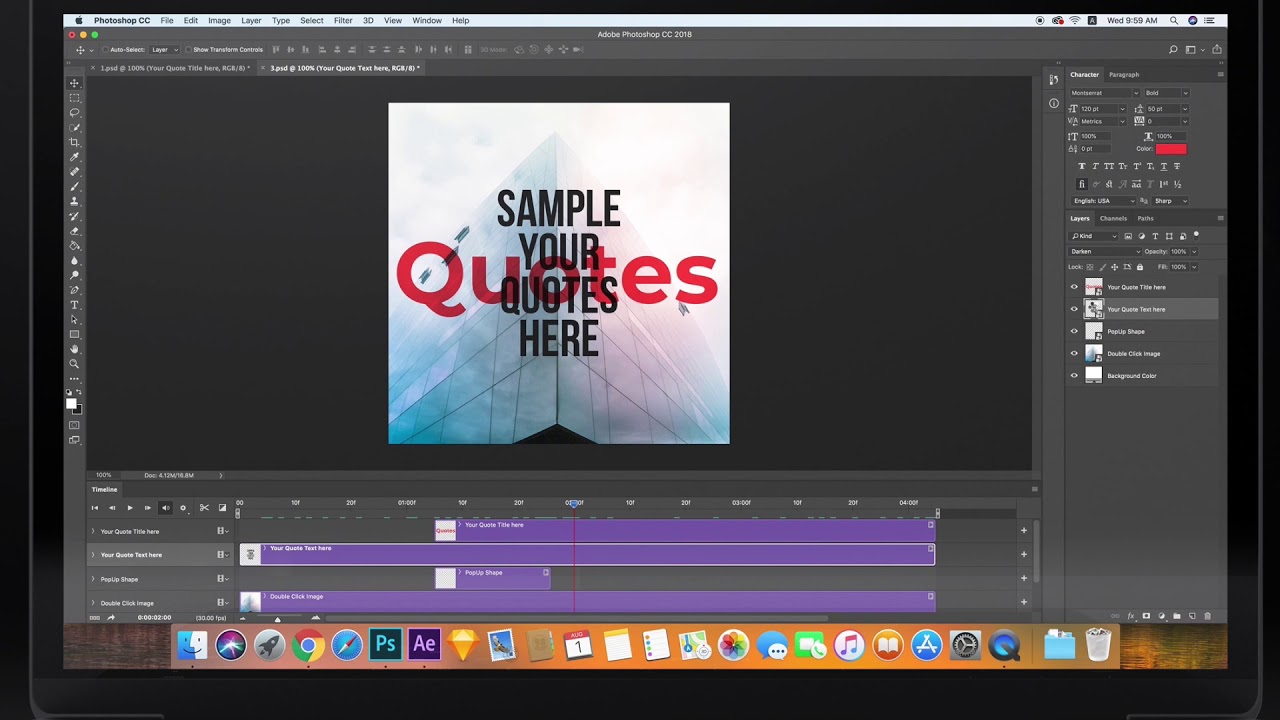Switch to the Channels tab
The image size is (1280, 720).
pyautogui.click(x=1113, y=218)
